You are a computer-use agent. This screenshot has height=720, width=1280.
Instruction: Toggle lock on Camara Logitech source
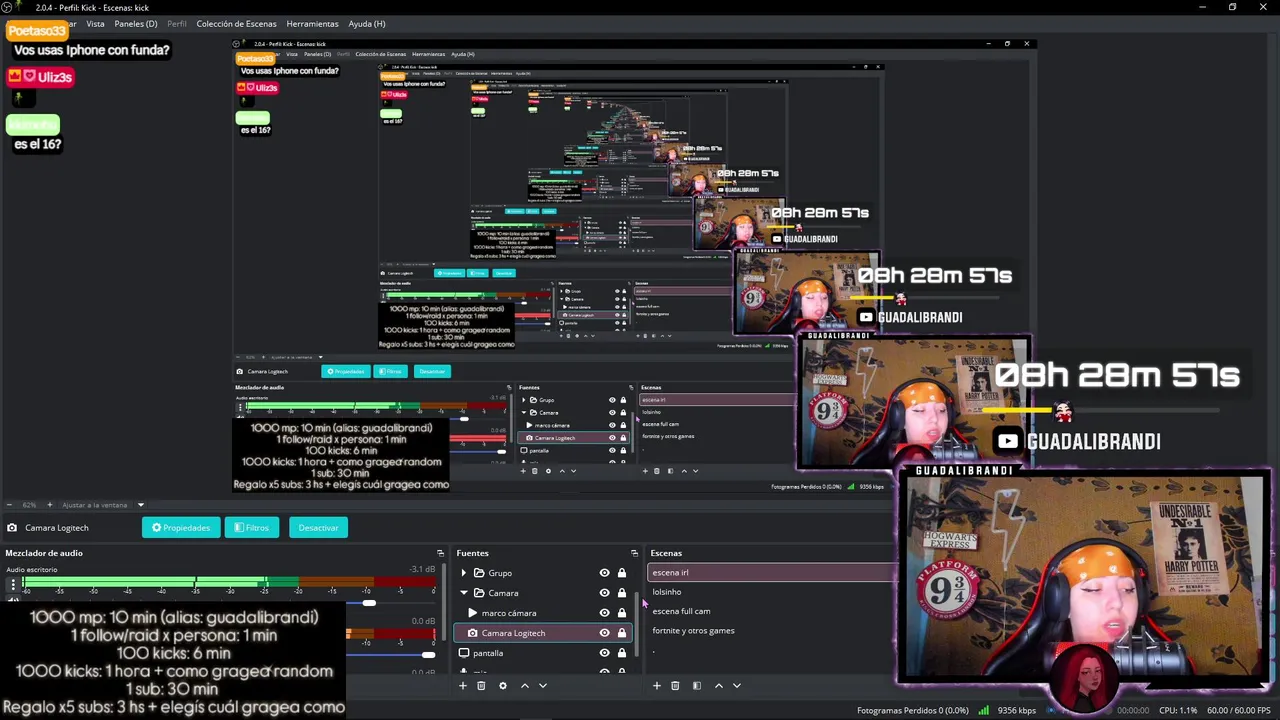622,633
